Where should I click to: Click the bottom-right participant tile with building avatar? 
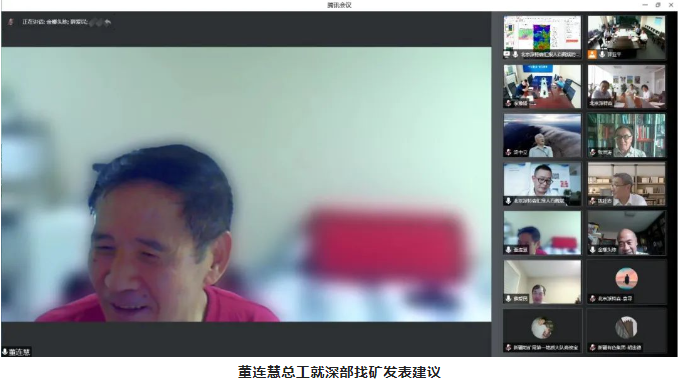(626, 330)
